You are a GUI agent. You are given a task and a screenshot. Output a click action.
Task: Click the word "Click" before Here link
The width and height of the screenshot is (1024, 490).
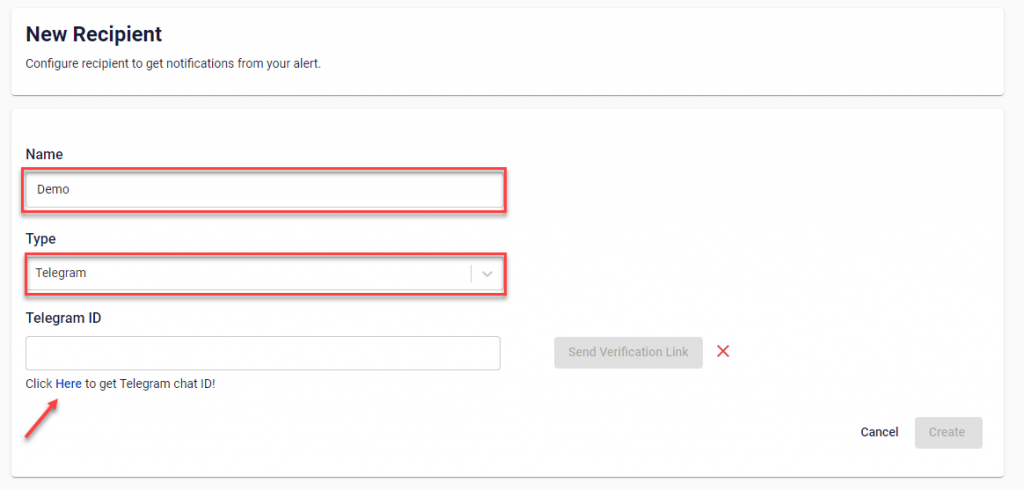point(39,384)
